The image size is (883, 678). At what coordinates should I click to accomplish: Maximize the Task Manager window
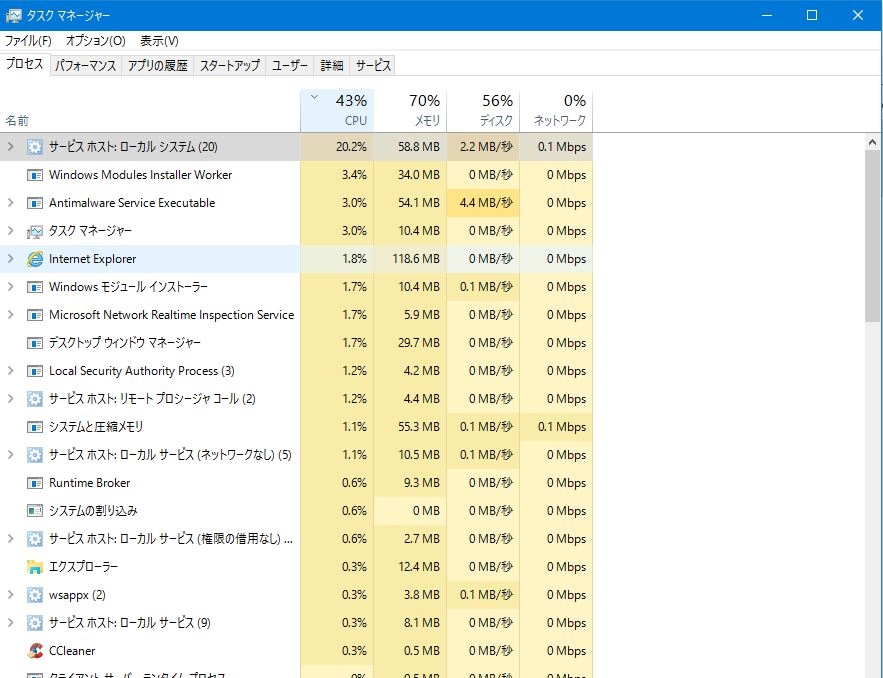click(x=812, y=15)
